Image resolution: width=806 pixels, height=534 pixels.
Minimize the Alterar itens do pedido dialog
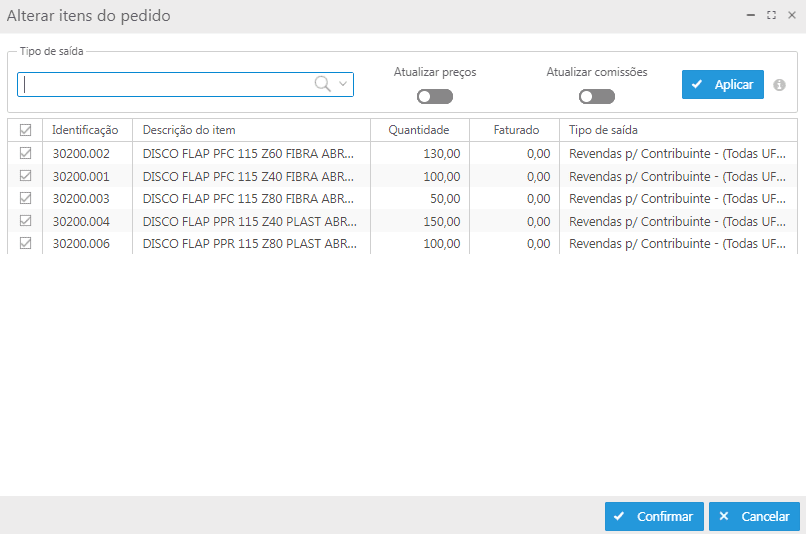(x=751, y=15)
